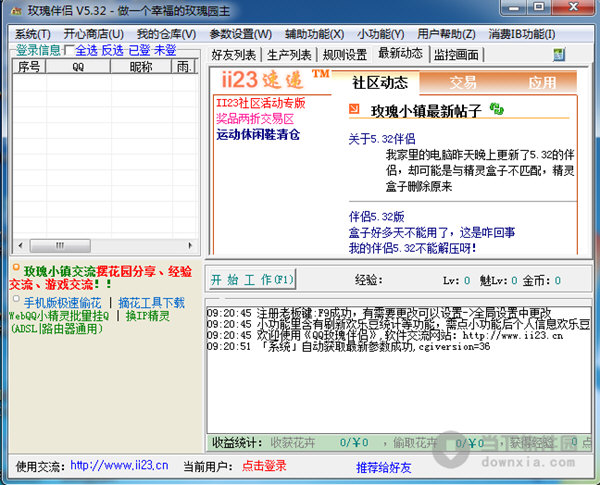Screen dimensions: 600x485
Task: Open the II23社区活动专版 link
Action: (261, 103)
